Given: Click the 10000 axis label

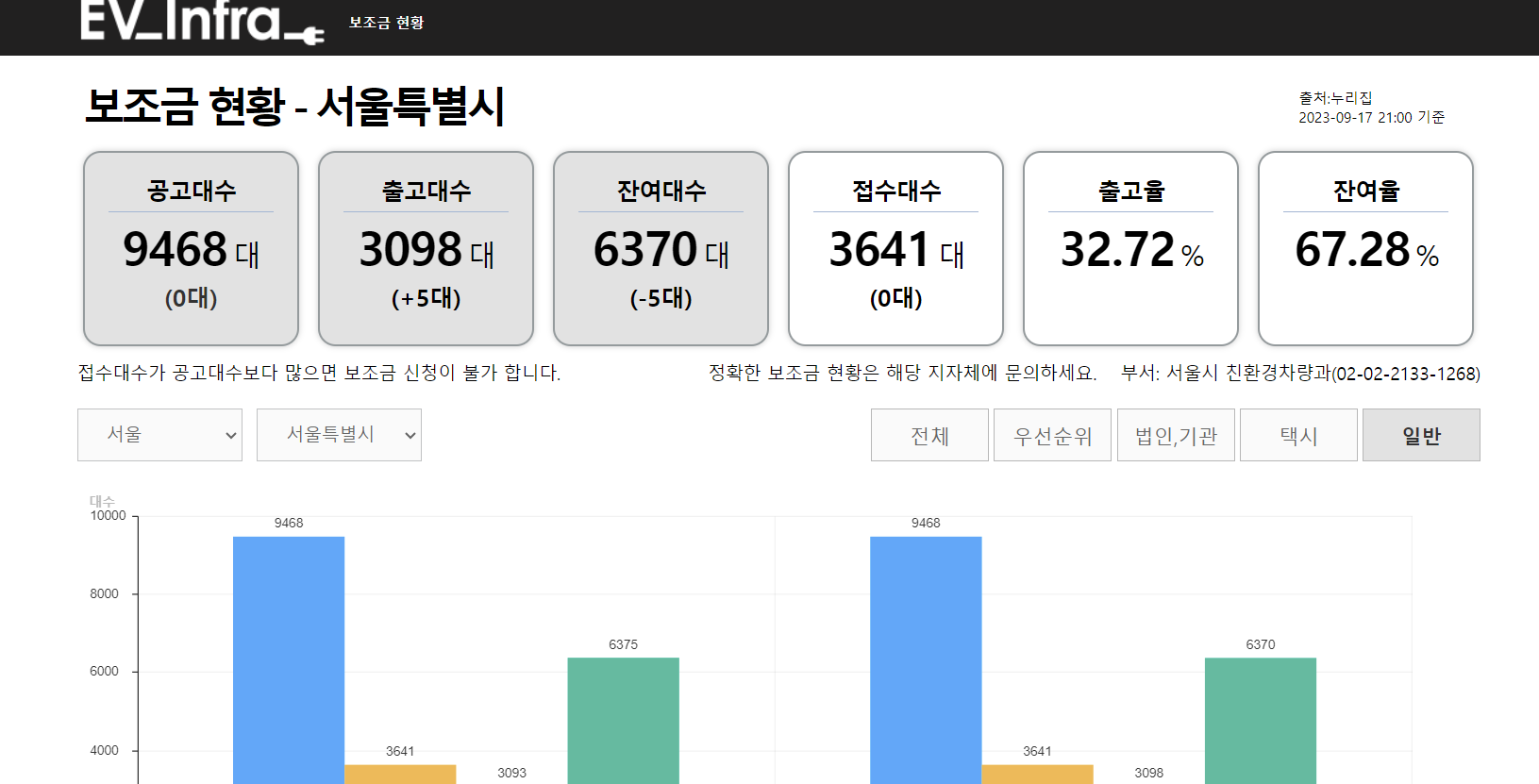Looking at the screenshot, I should (108, 515).
